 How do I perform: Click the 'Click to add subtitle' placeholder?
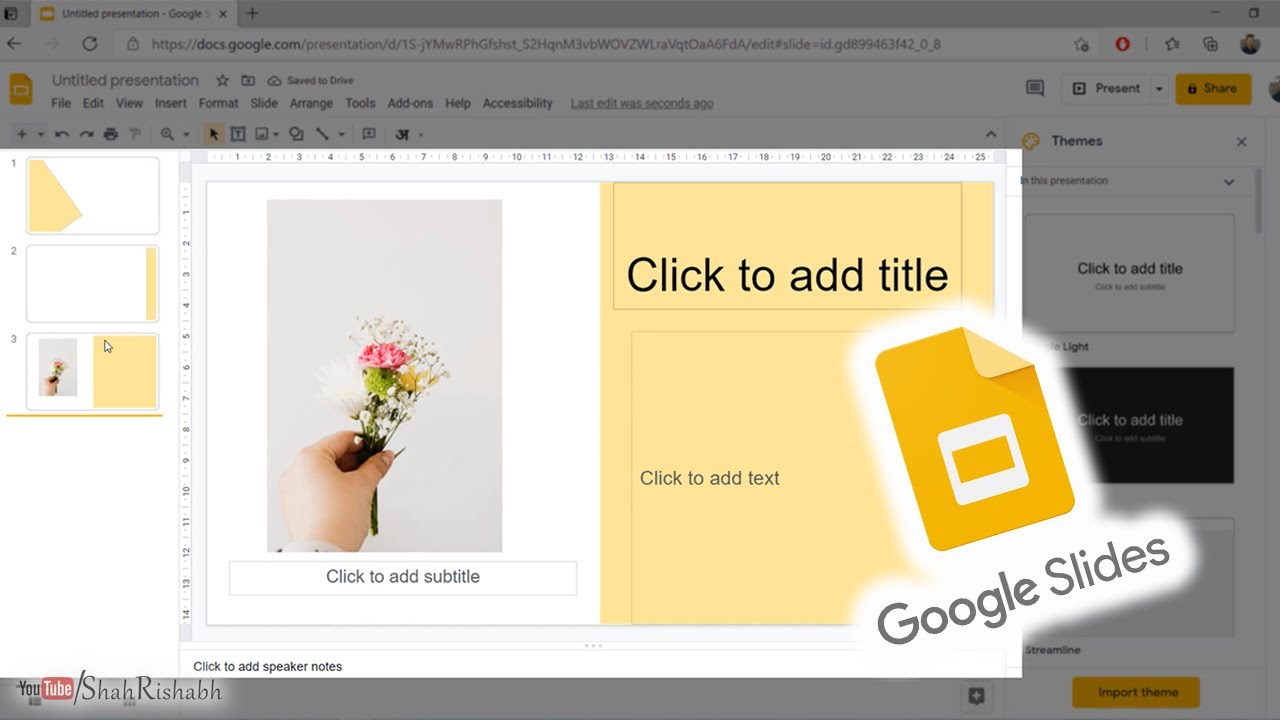click(402, 577)
